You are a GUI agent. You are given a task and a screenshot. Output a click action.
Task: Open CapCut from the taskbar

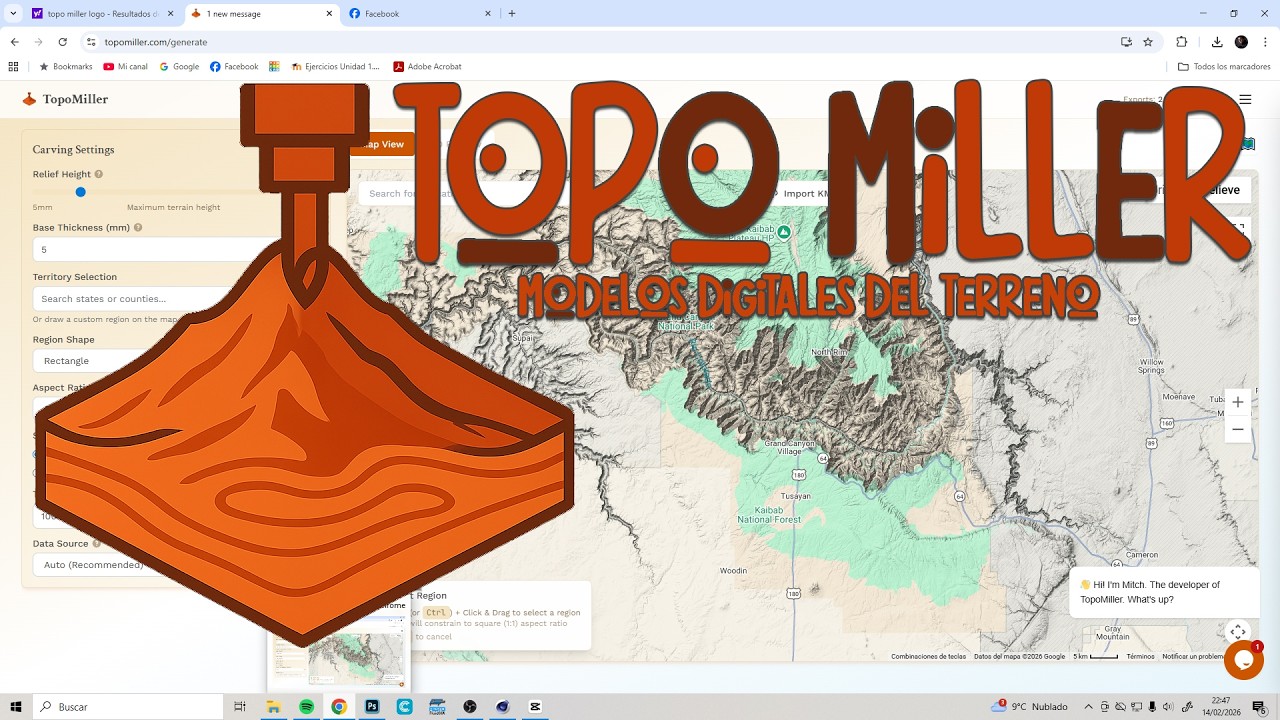[x=535, y=707]
